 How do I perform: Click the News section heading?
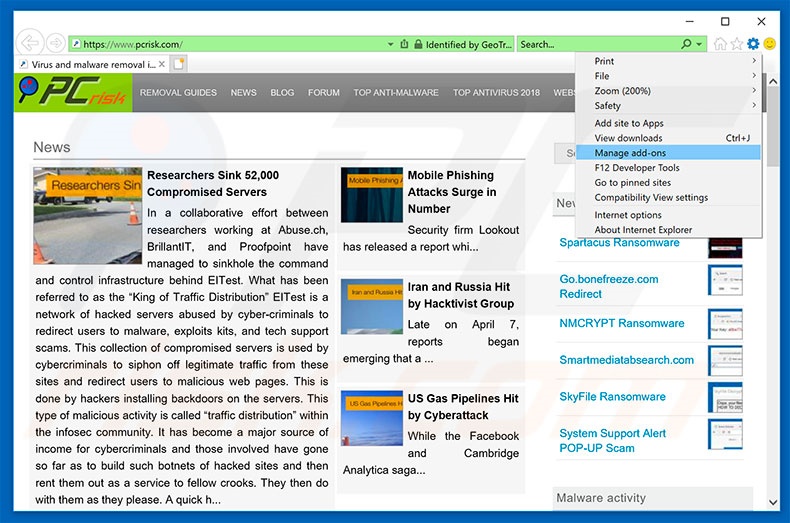pos(51,147)
